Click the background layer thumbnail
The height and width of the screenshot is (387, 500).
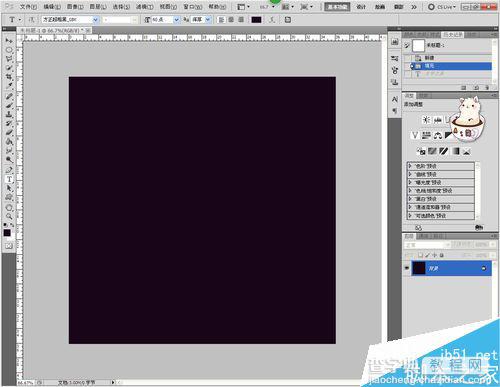click(x=419, y=268)
